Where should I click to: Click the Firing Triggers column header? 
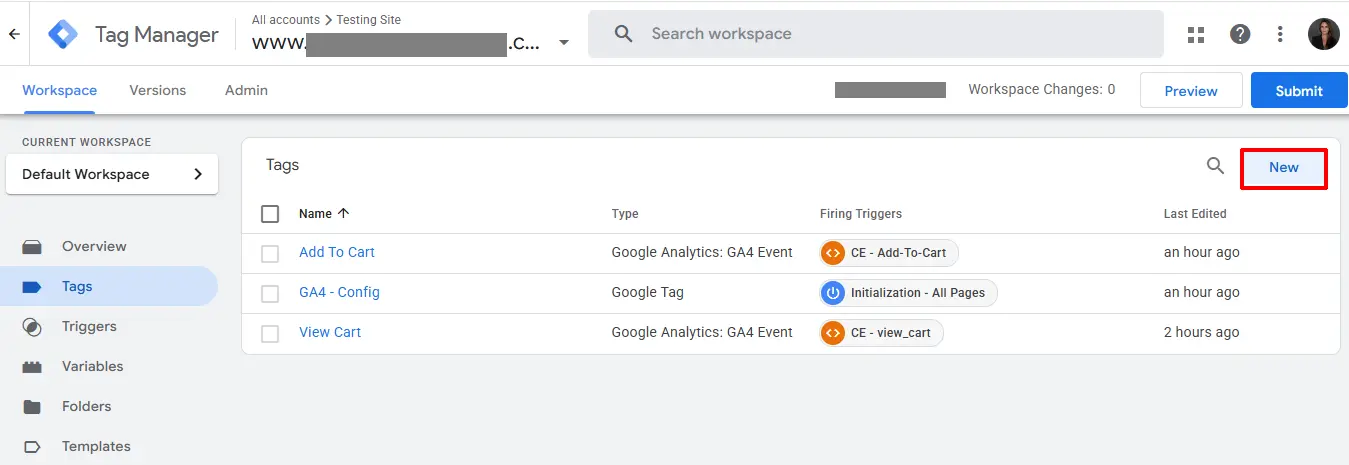pyautogui.click(x=861, y=214)
